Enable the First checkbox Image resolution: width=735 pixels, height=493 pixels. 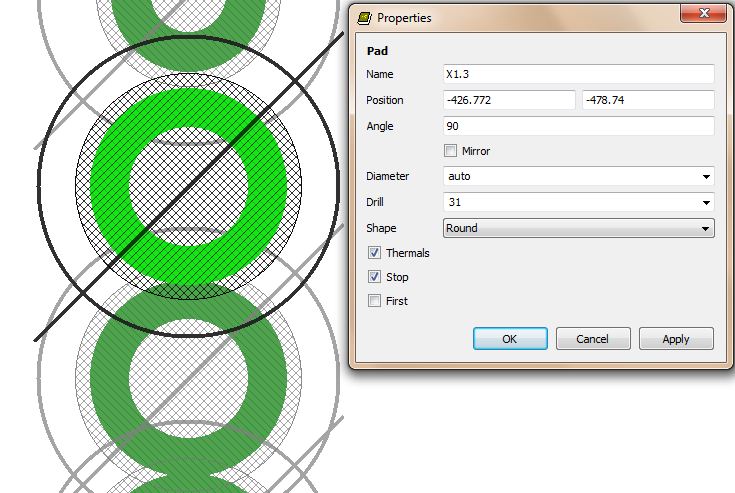point(374,301)
